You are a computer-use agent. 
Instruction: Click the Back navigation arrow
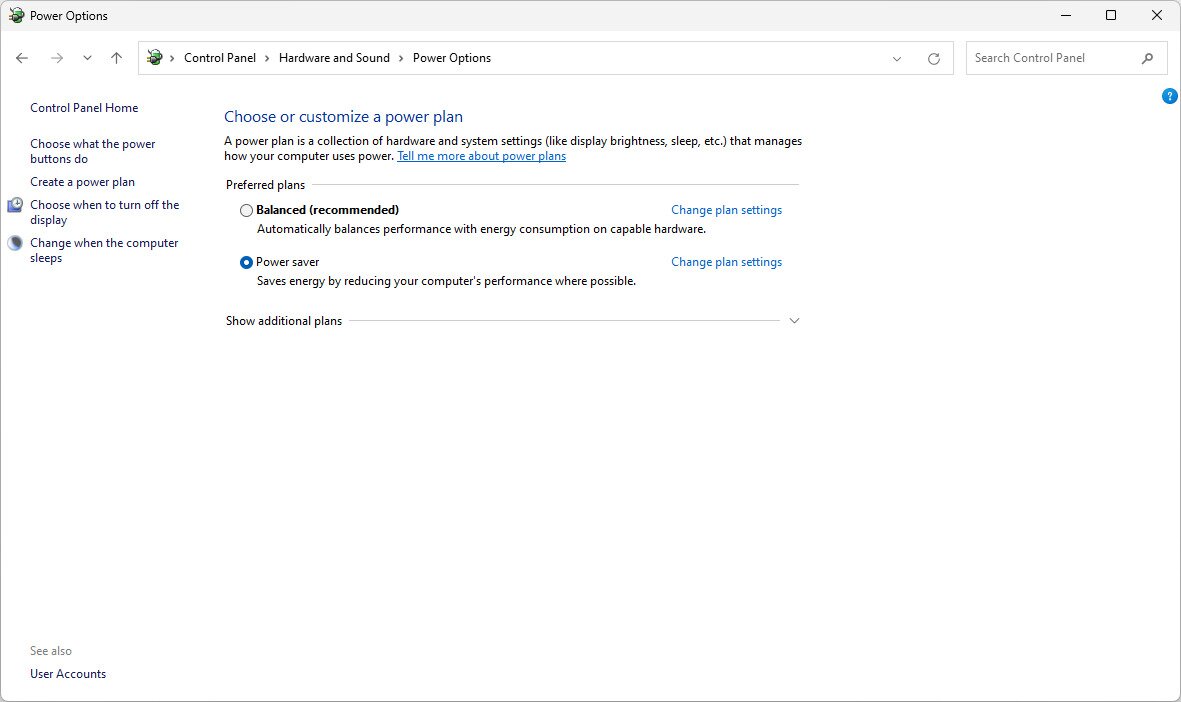click(22, 58)
